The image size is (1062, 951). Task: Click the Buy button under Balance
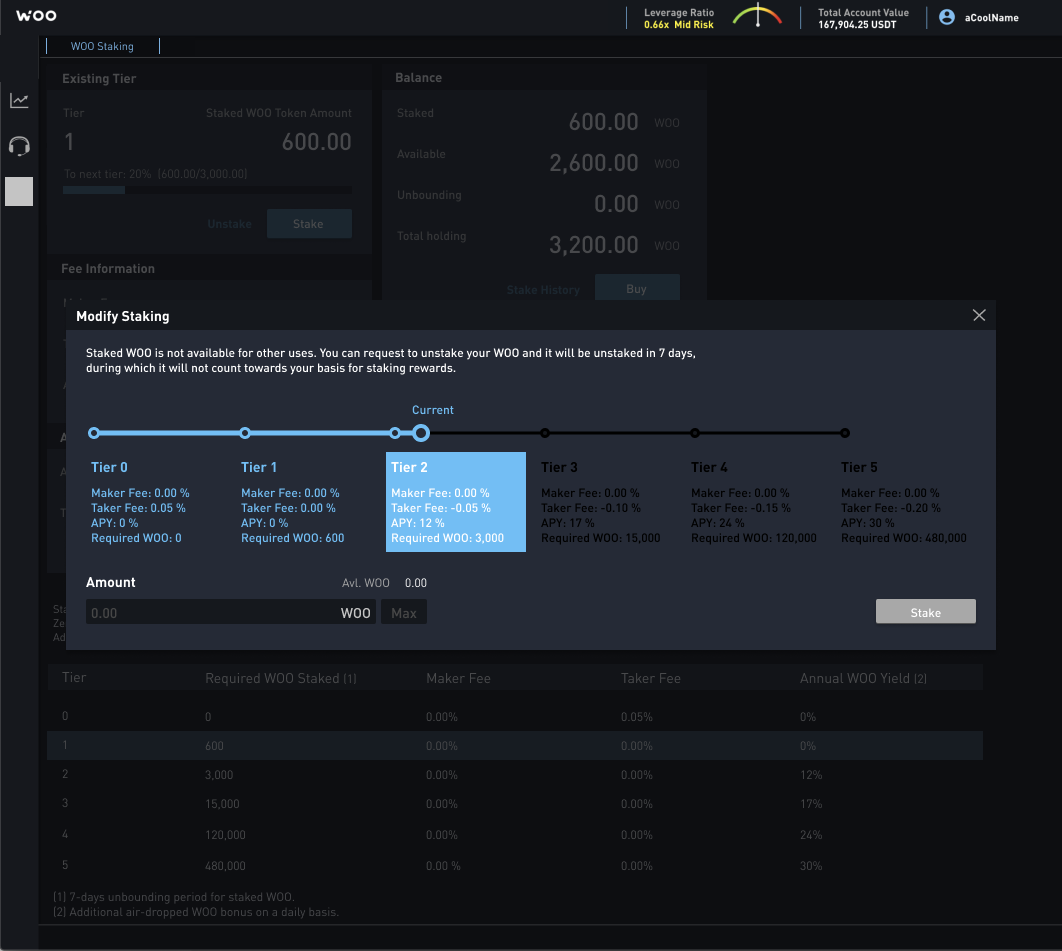tap(637, 289)
